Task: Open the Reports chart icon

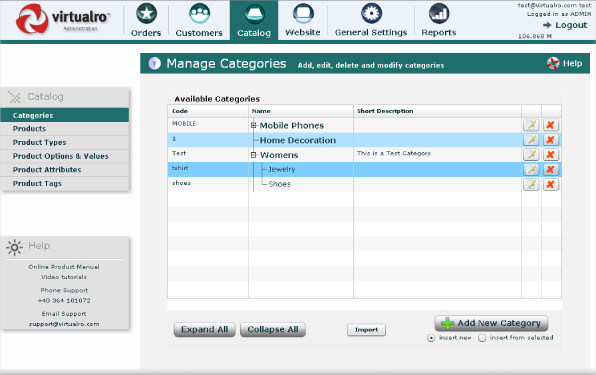Action: [439, 13]
